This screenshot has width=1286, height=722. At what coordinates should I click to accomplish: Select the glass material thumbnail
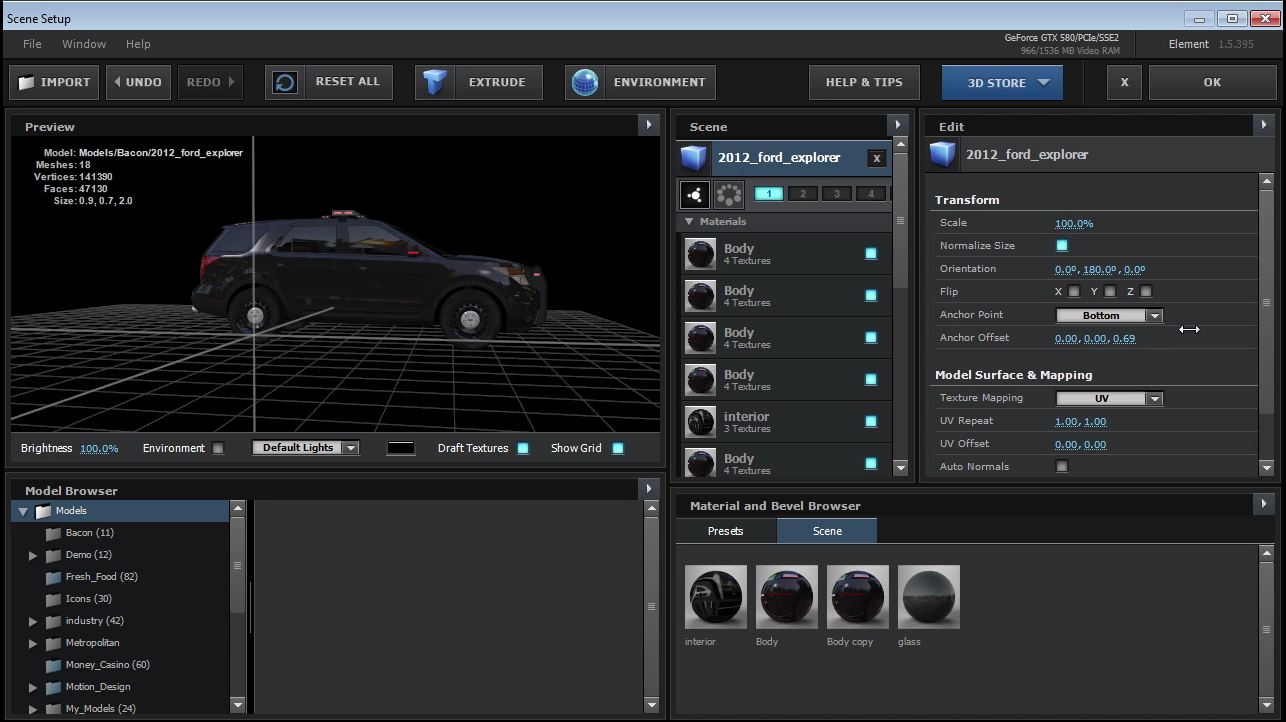928,597
